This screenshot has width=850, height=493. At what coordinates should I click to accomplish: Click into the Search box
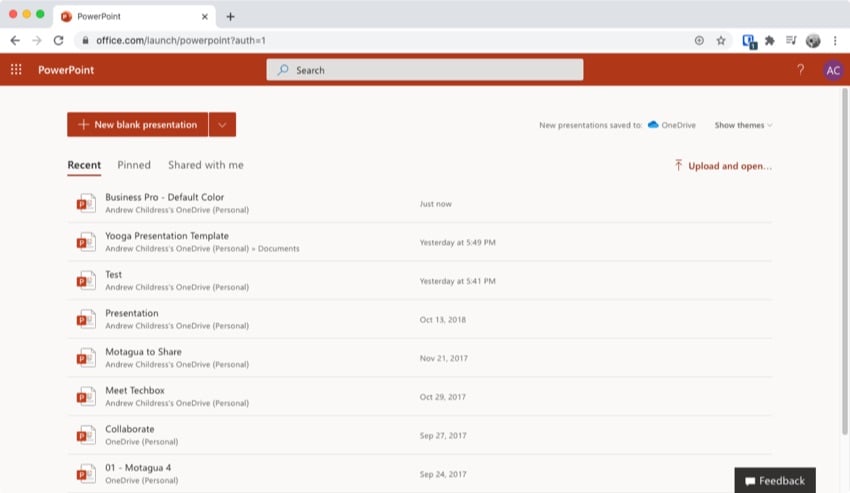[x=424, y=70]
